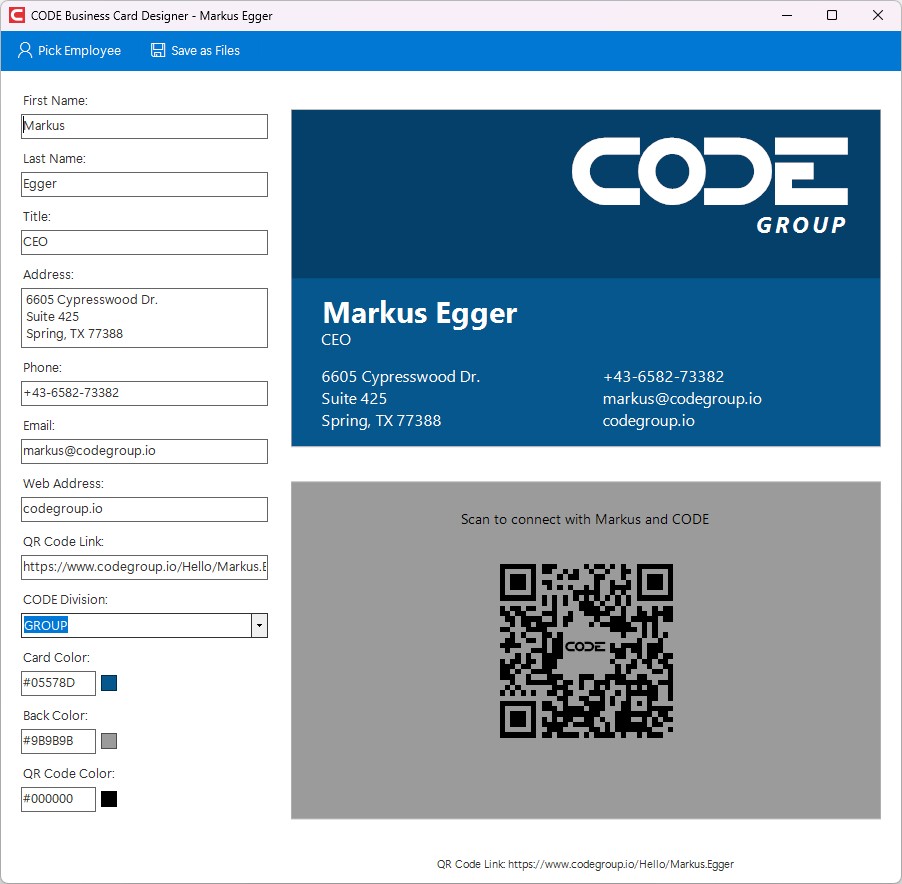The height and width of the screenshot is (884, 902).
Task: Click the QR Code Link input
Action: (144, 567)
